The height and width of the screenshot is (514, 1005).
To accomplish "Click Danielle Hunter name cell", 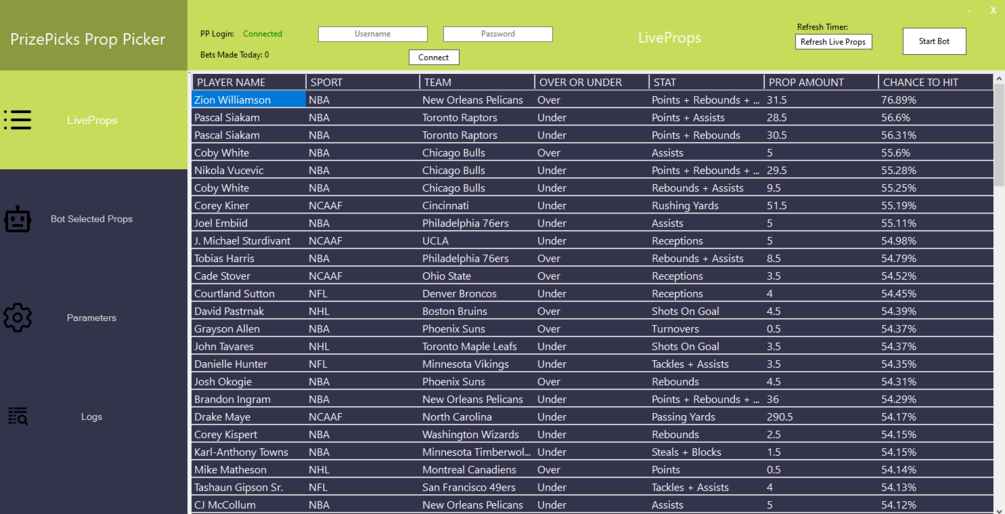I will coord(249,364).
